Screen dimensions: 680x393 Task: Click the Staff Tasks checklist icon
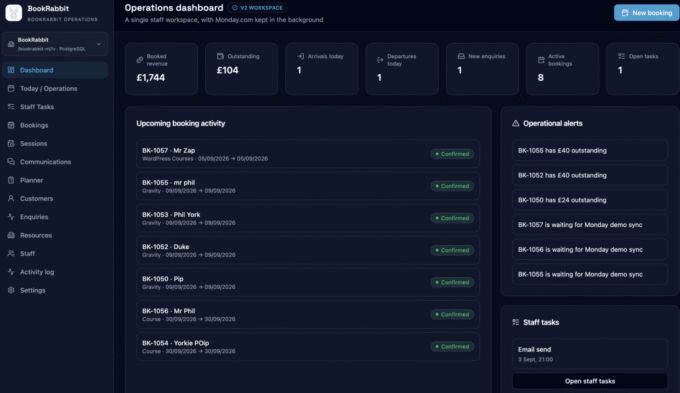coord(11,107)
